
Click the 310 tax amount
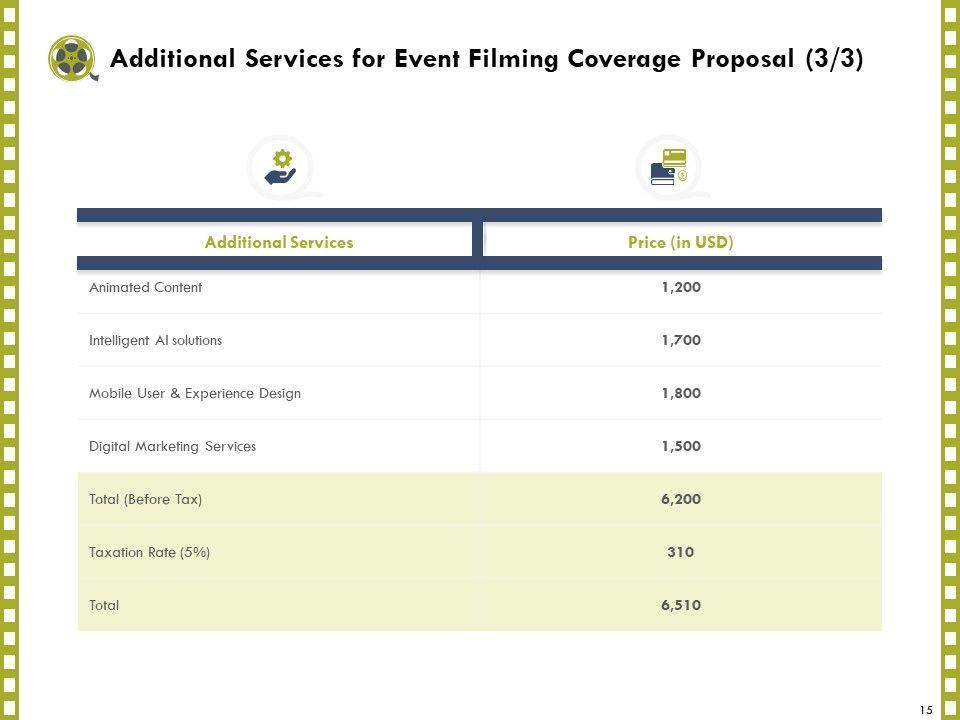click(x=680, y=552)
